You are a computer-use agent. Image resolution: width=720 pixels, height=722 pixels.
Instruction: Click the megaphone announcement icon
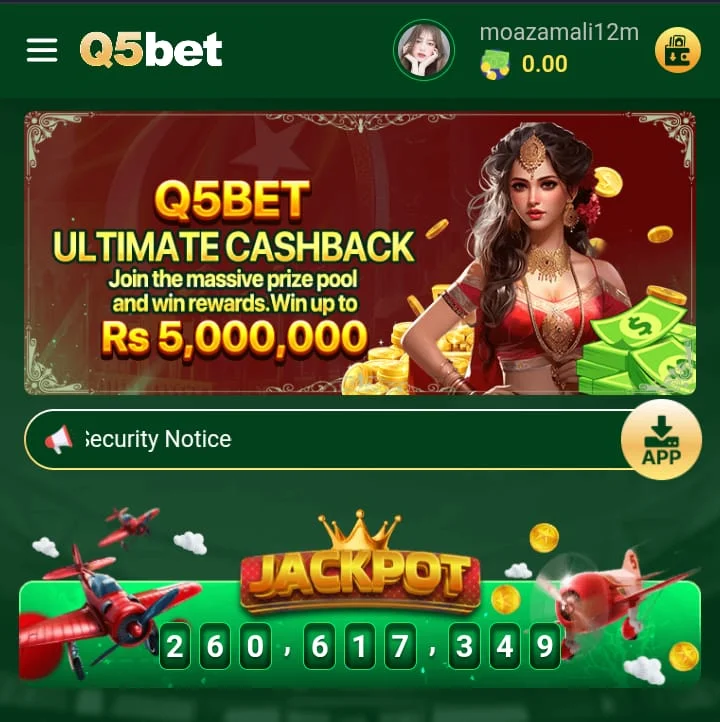click(x=58, y=439)
